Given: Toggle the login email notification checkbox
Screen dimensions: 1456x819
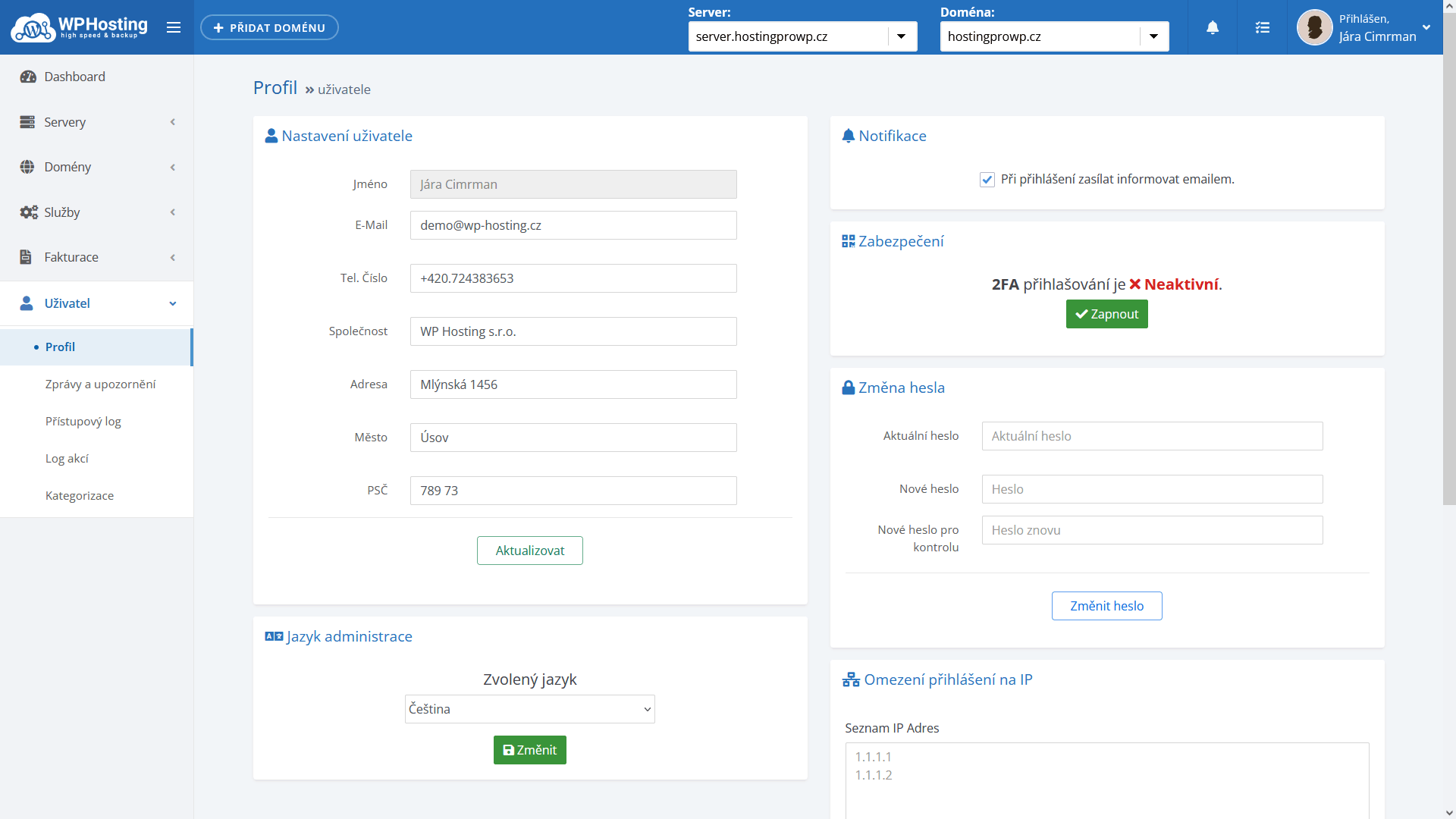Looking at the screenshot, I should click(x=987, y=180).
